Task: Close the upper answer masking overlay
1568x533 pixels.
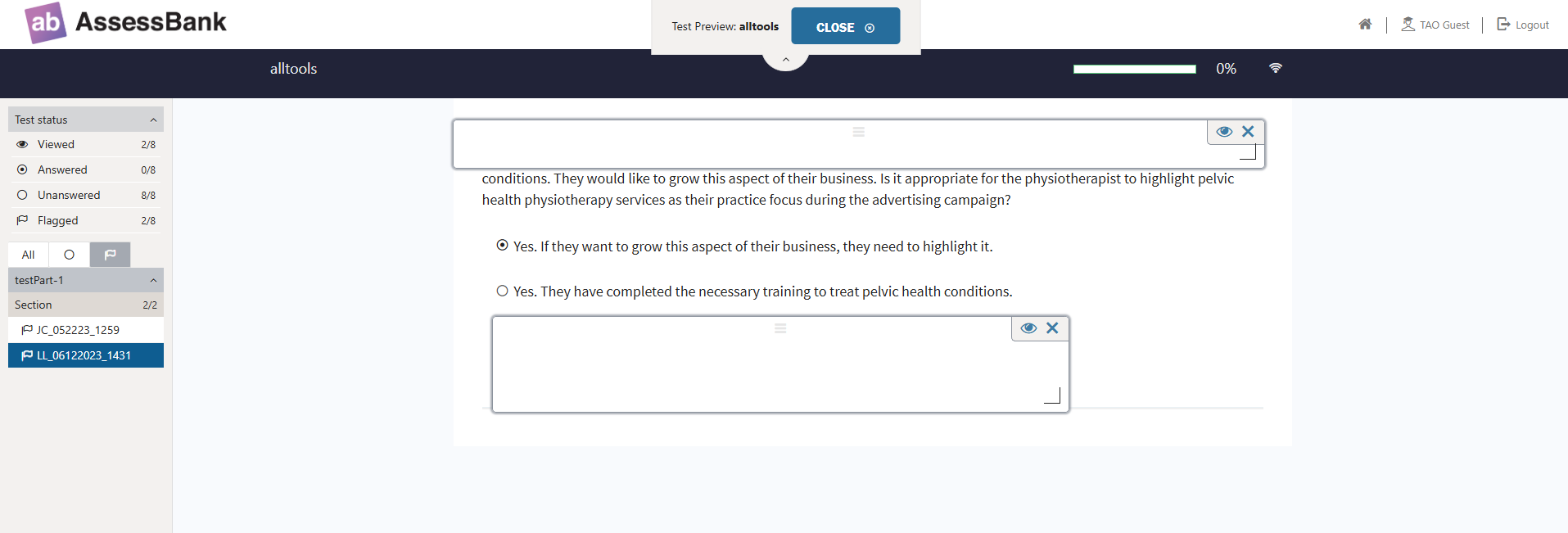Action: (1248, 131)
